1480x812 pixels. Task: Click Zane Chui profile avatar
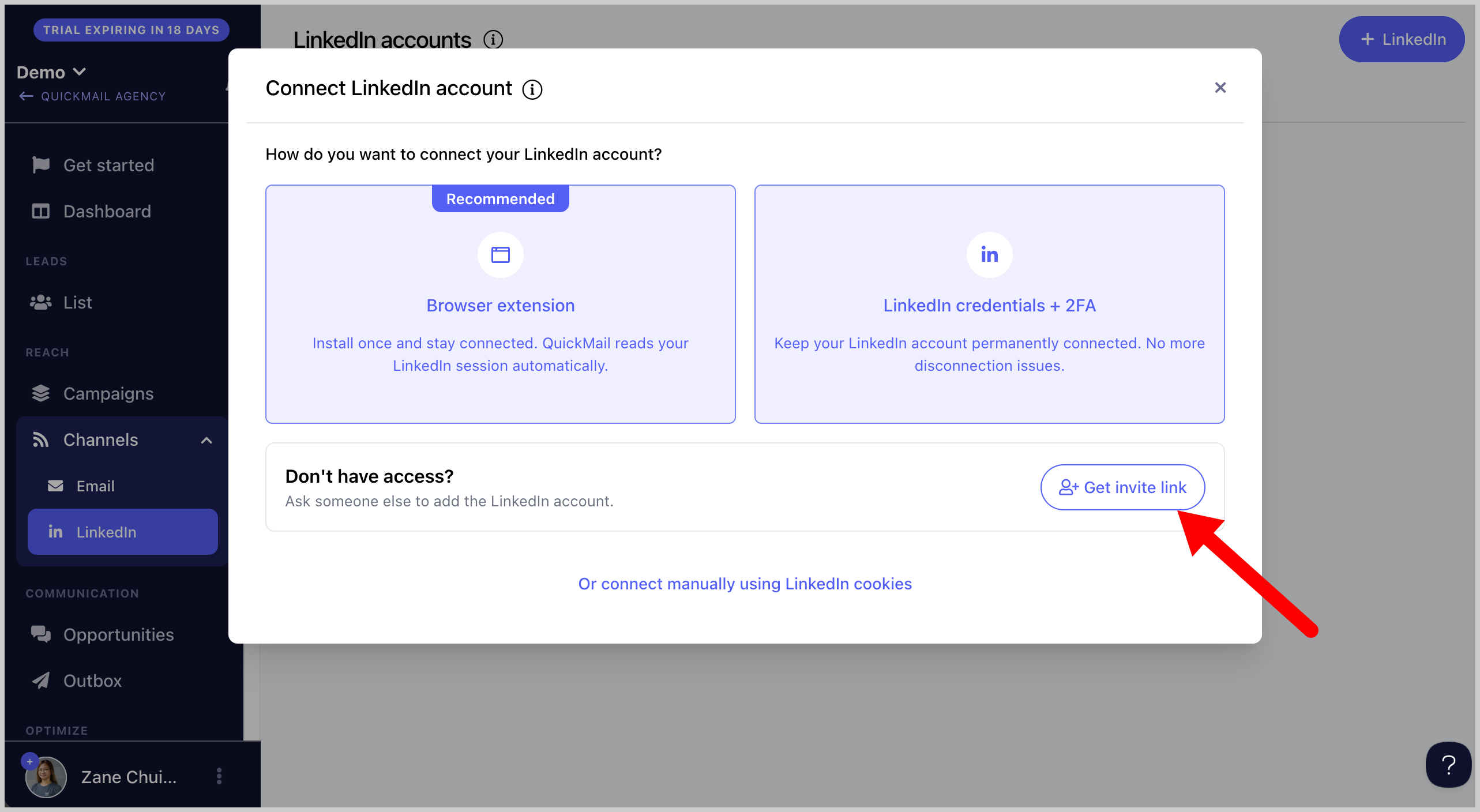tap(46, 777)
